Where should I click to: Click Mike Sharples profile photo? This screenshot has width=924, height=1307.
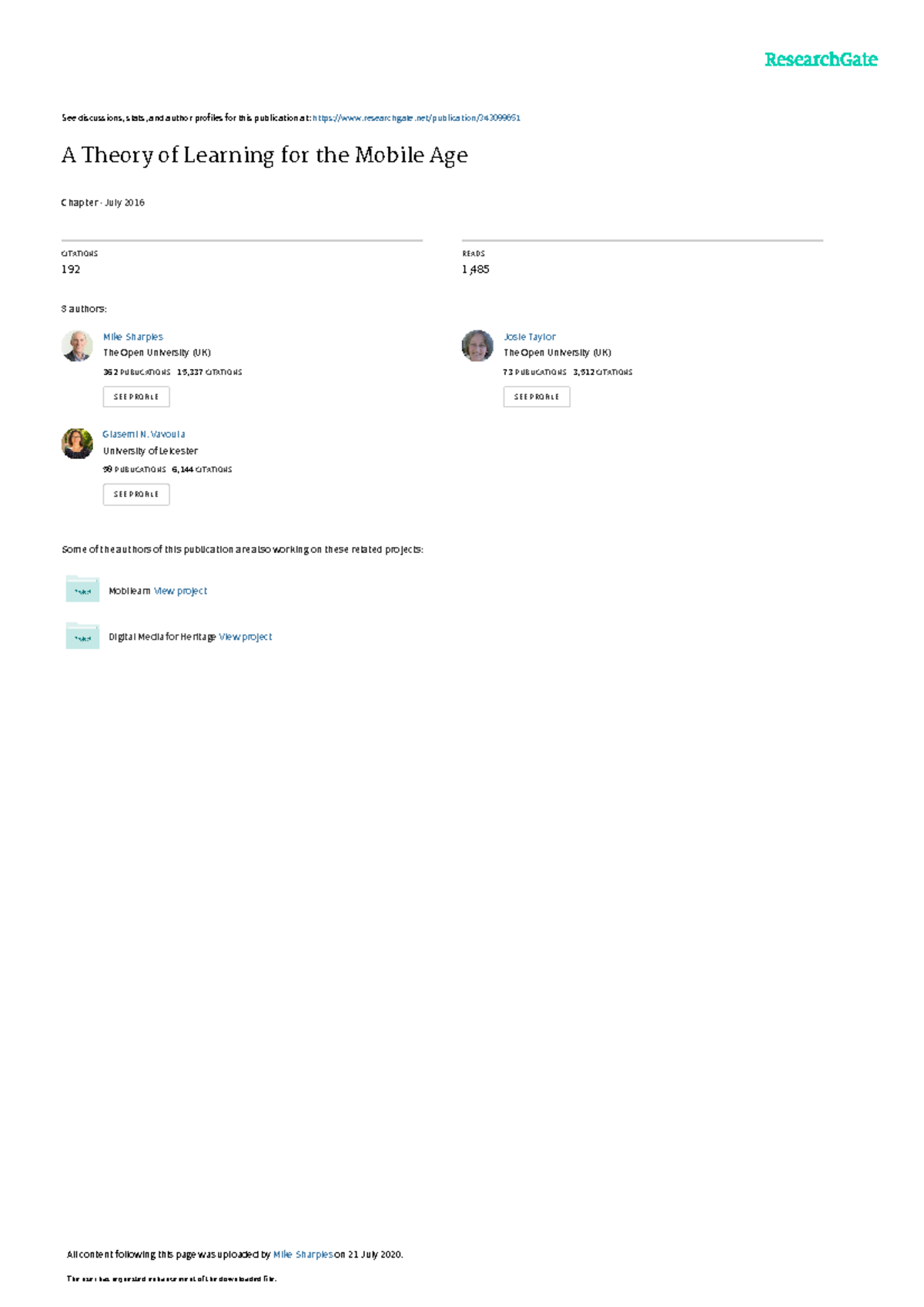point(77,346)
